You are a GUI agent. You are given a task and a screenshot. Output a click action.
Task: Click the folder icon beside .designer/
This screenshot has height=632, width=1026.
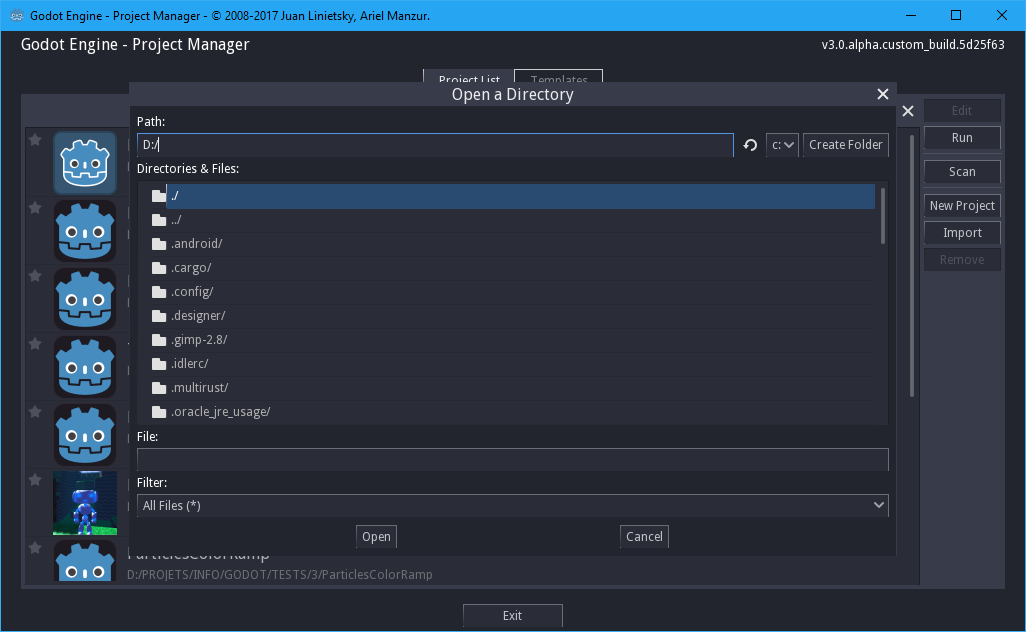click(x=159, y=316)
